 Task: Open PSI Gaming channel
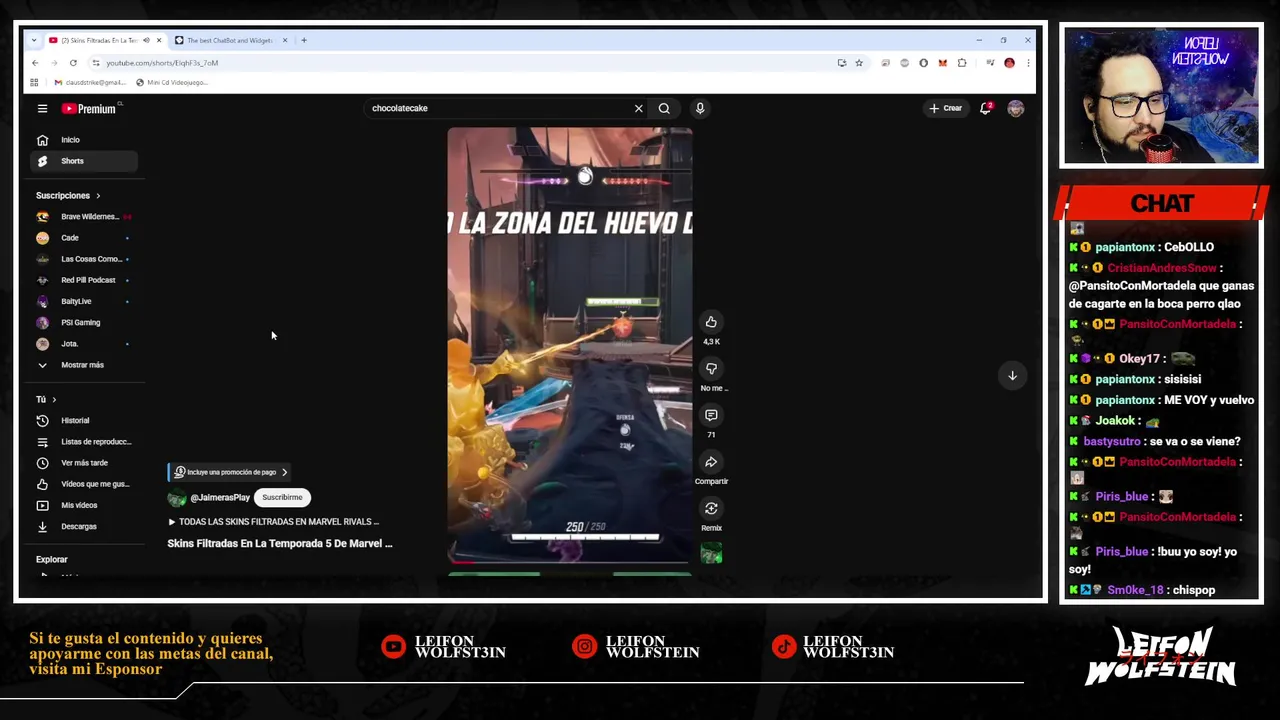[x=84, y=323]
